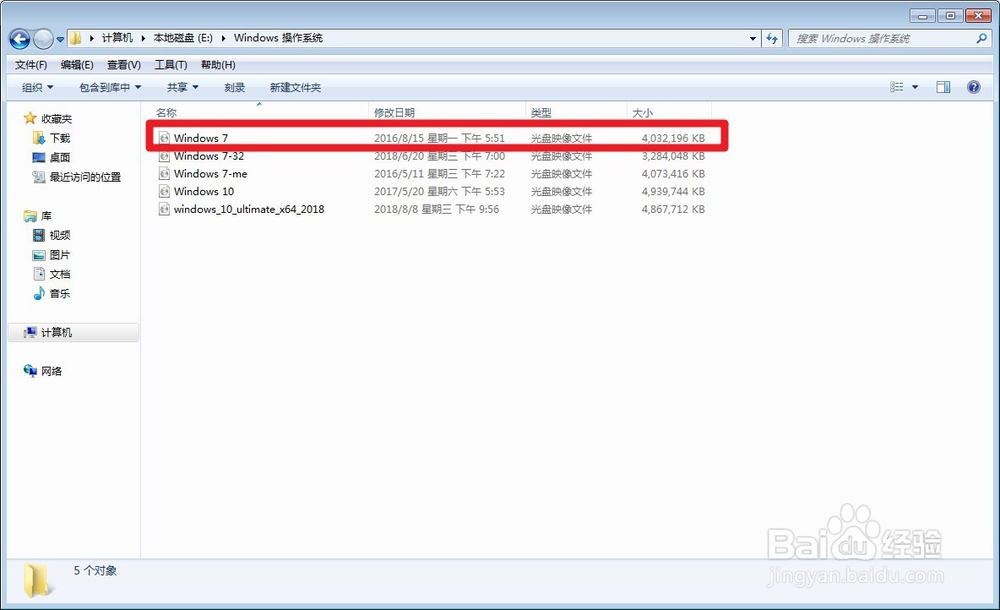Click the file name windows_10_ultimate_x64_2018

coord(249,209)
